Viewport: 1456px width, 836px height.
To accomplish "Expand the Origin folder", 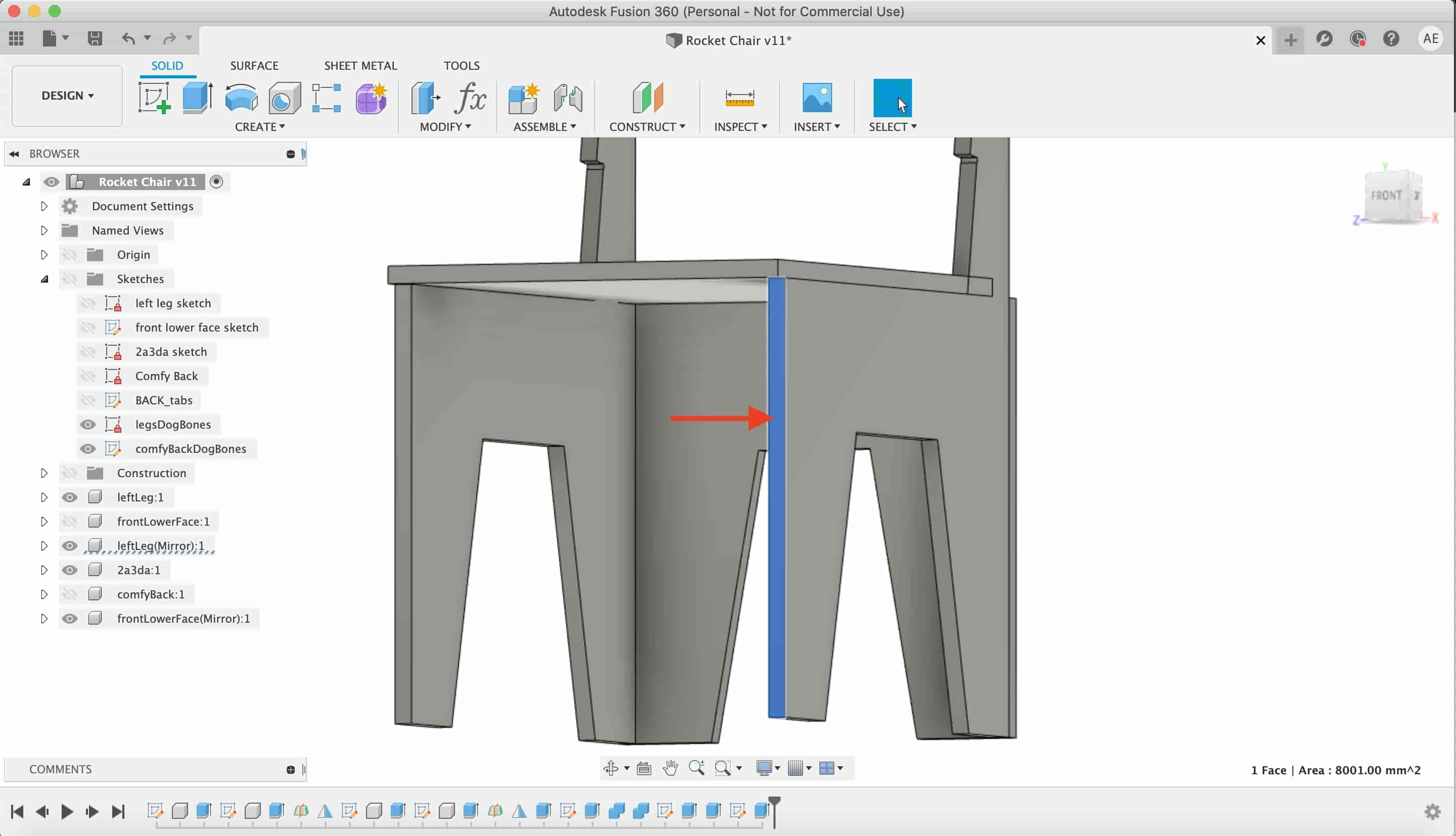I will tap(44, 254).
